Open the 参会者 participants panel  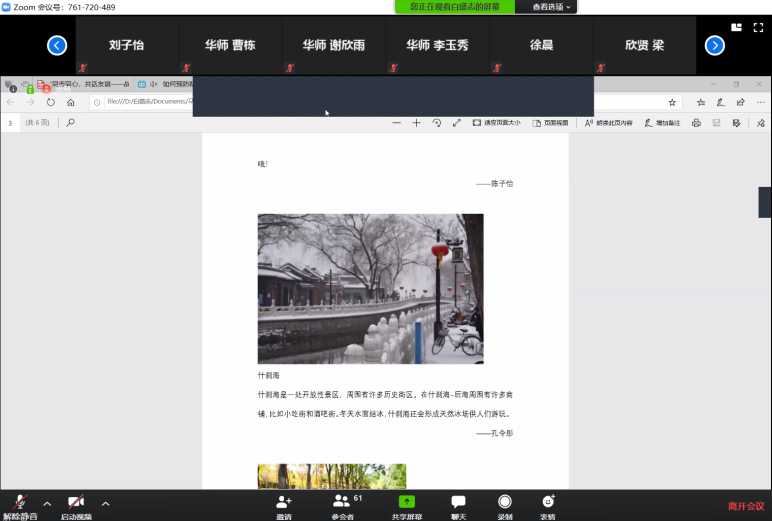point(343,504)
